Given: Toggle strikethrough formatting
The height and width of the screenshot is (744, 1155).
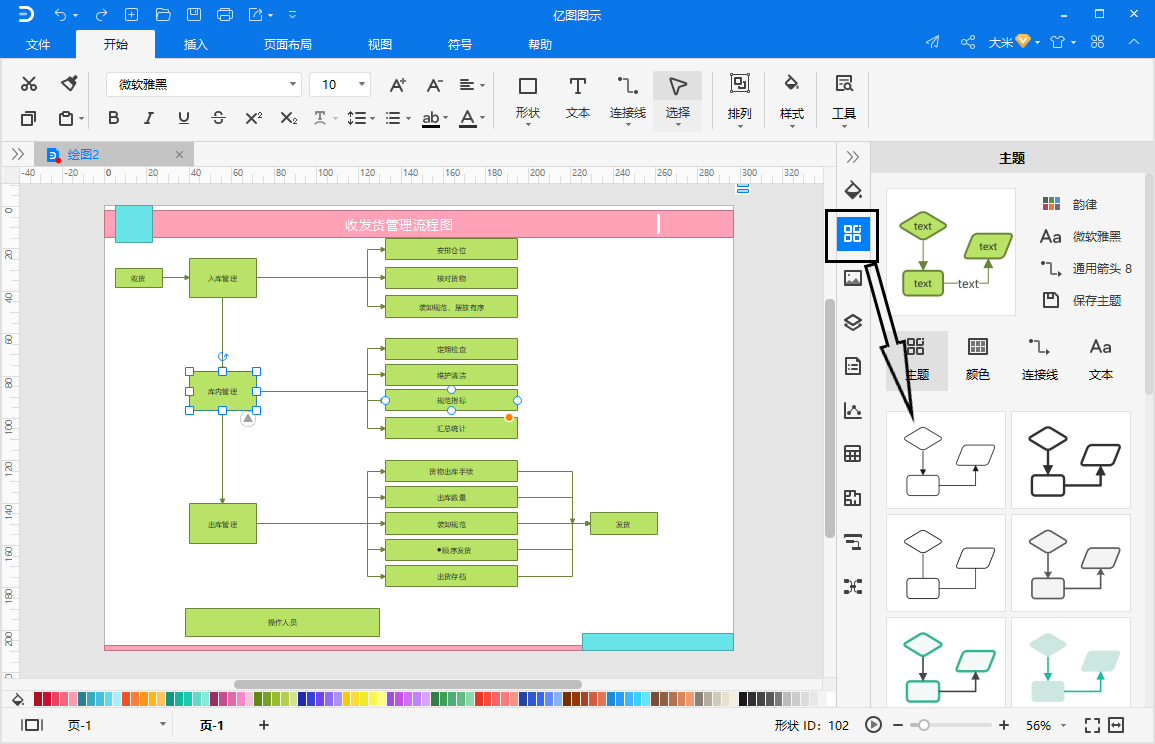Looking at the screenshot, I should pos(218,118).
